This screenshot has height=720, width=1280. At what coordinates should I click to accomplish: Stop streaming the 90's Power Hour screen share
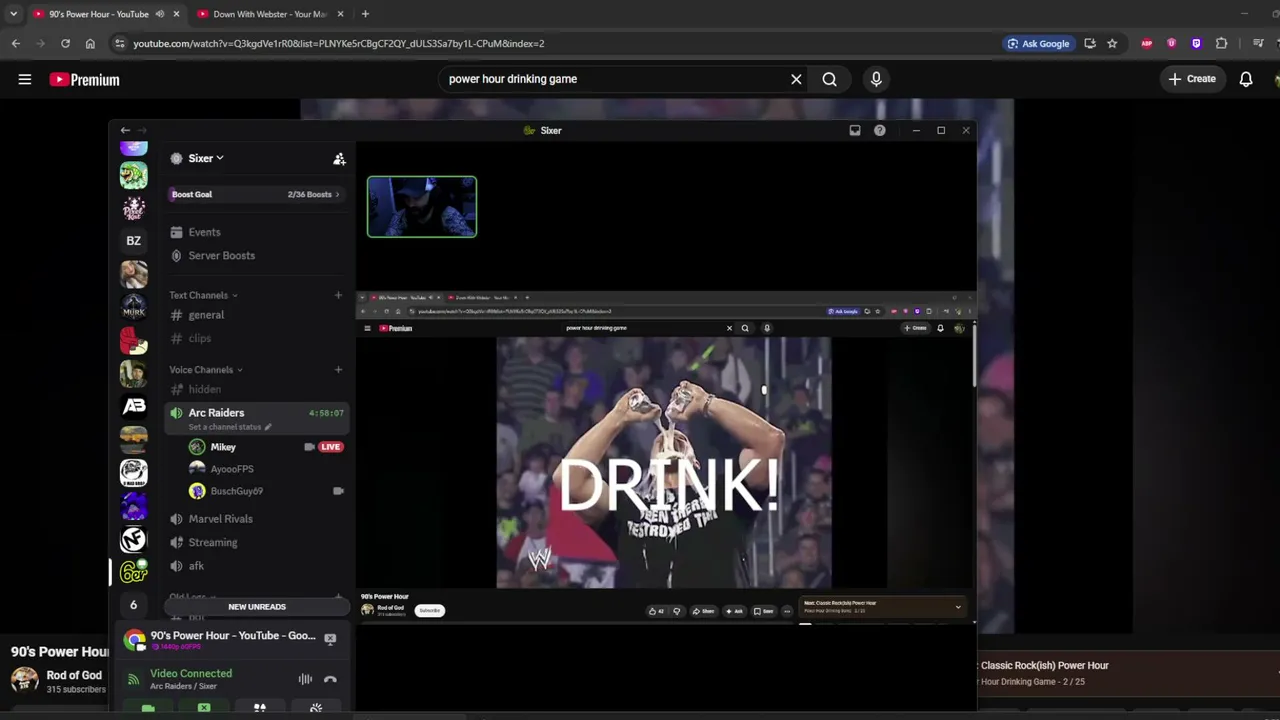click(330, 638)
